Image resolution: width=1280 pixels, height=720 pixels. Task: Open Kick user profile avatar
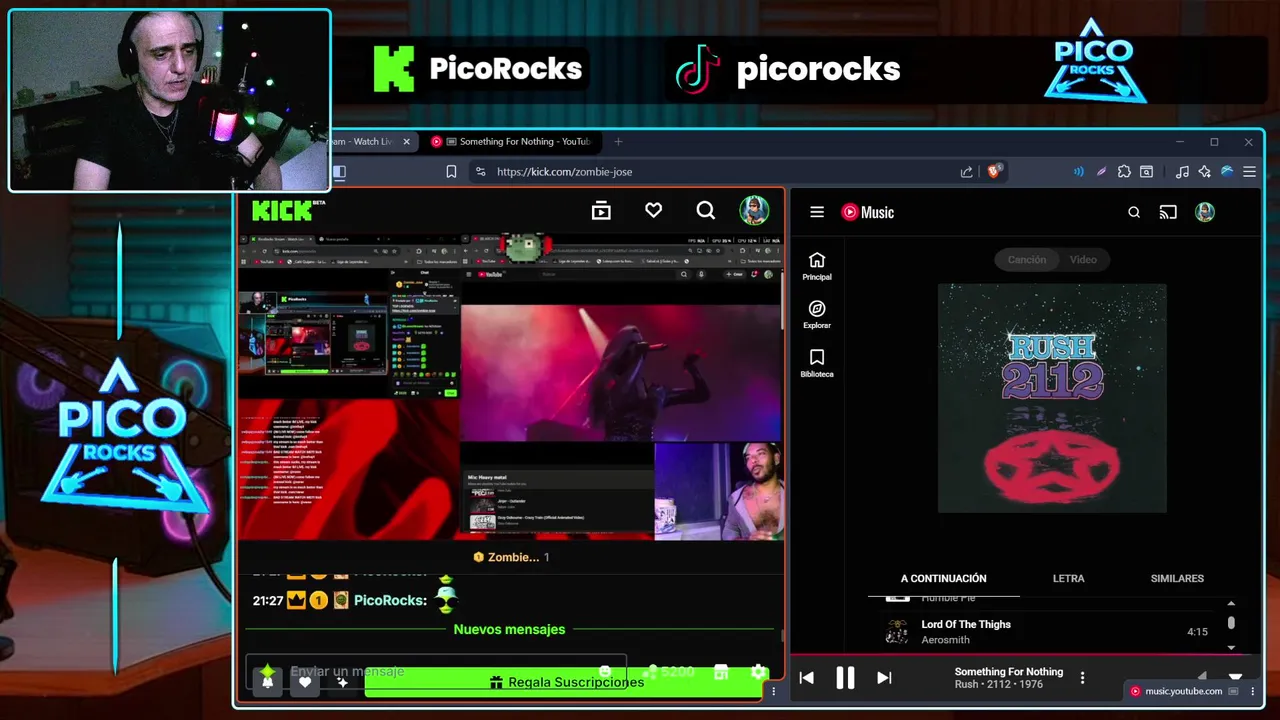pyautogui.click(x=754, y=210)
